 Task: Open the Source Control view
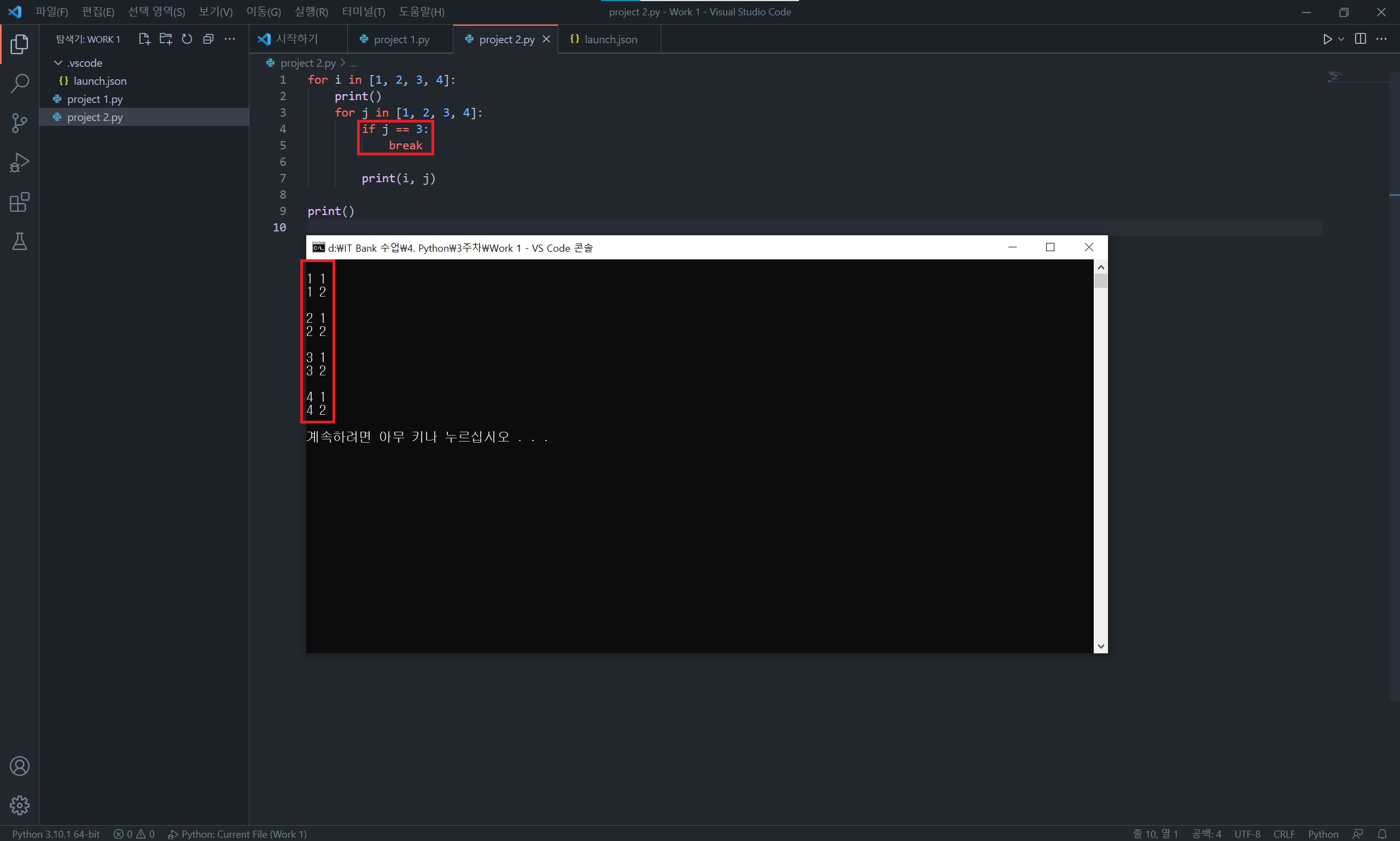coord(19,123)
